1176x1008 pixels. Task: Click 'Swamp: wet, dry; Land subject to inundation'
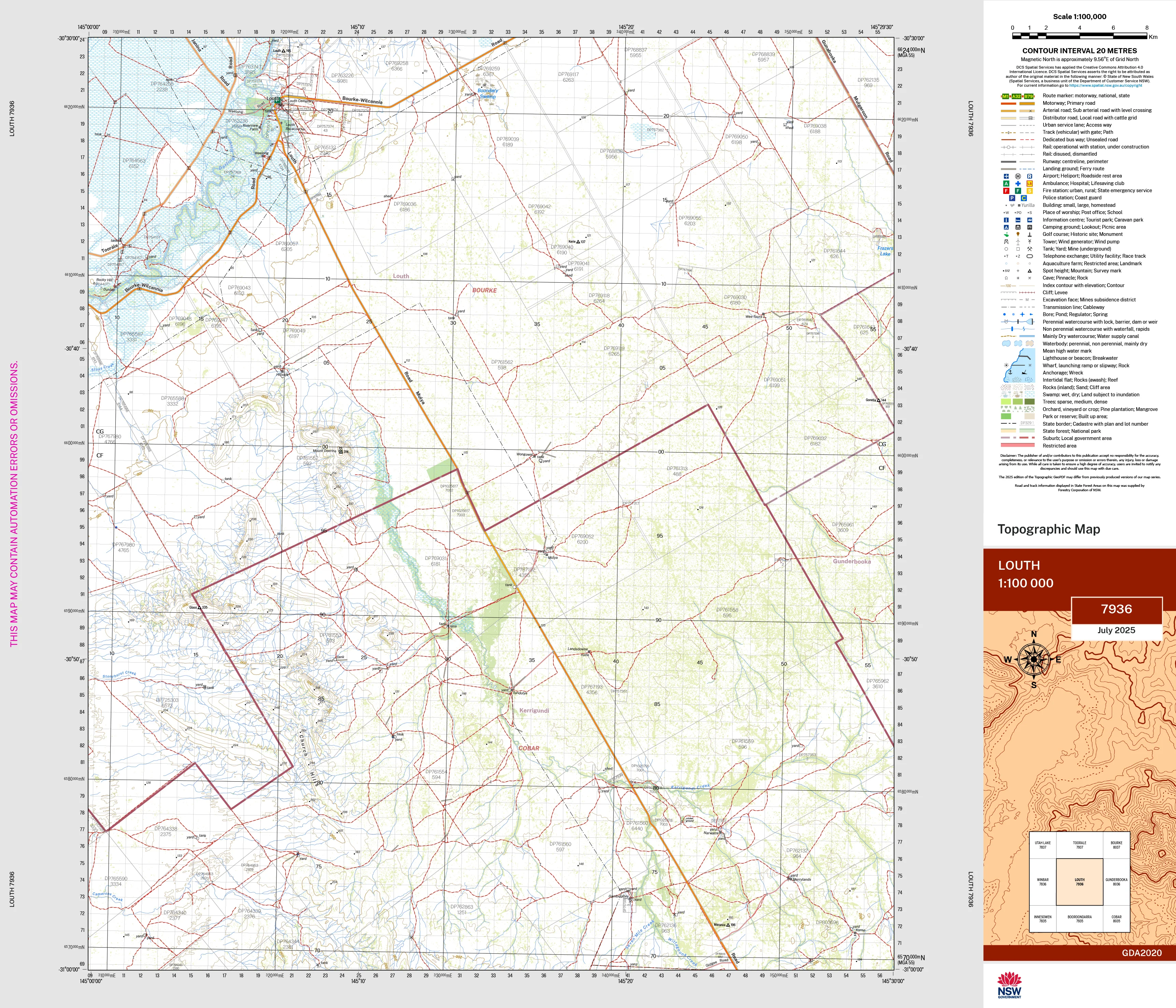tap(1091, 395)
